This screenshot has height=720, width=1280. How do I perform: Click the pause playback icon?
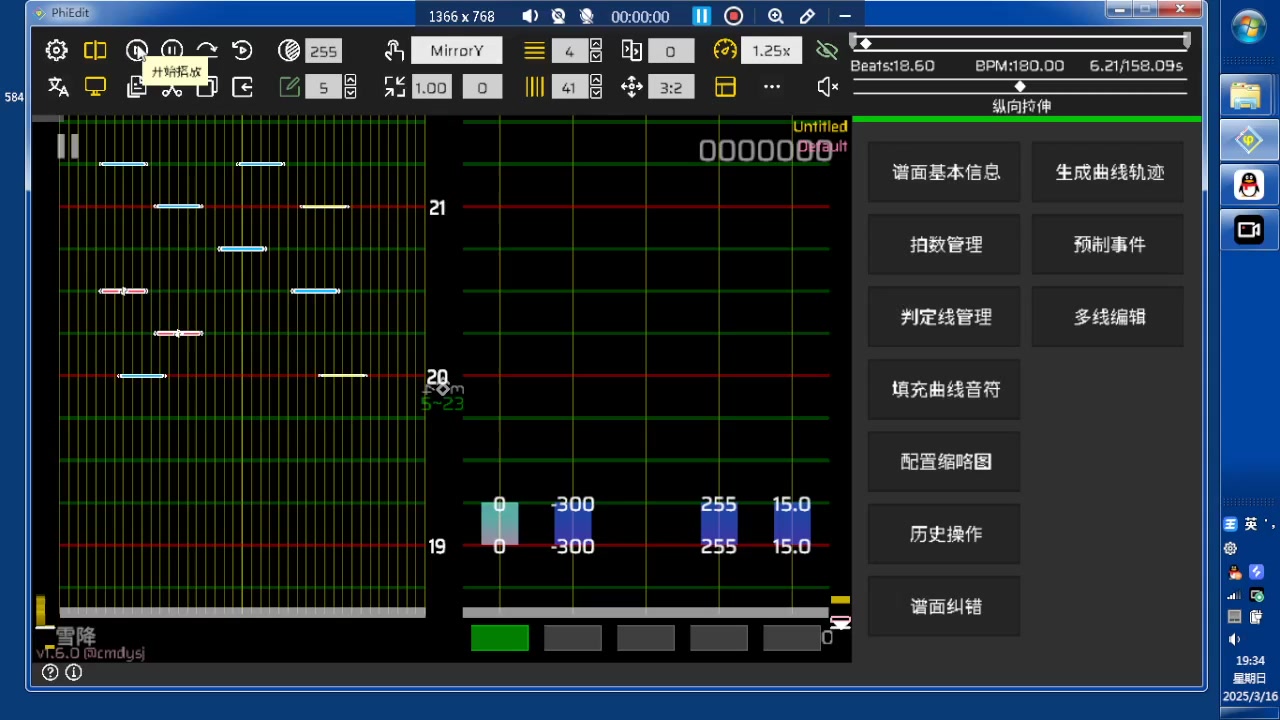click(x=172, y=51)
